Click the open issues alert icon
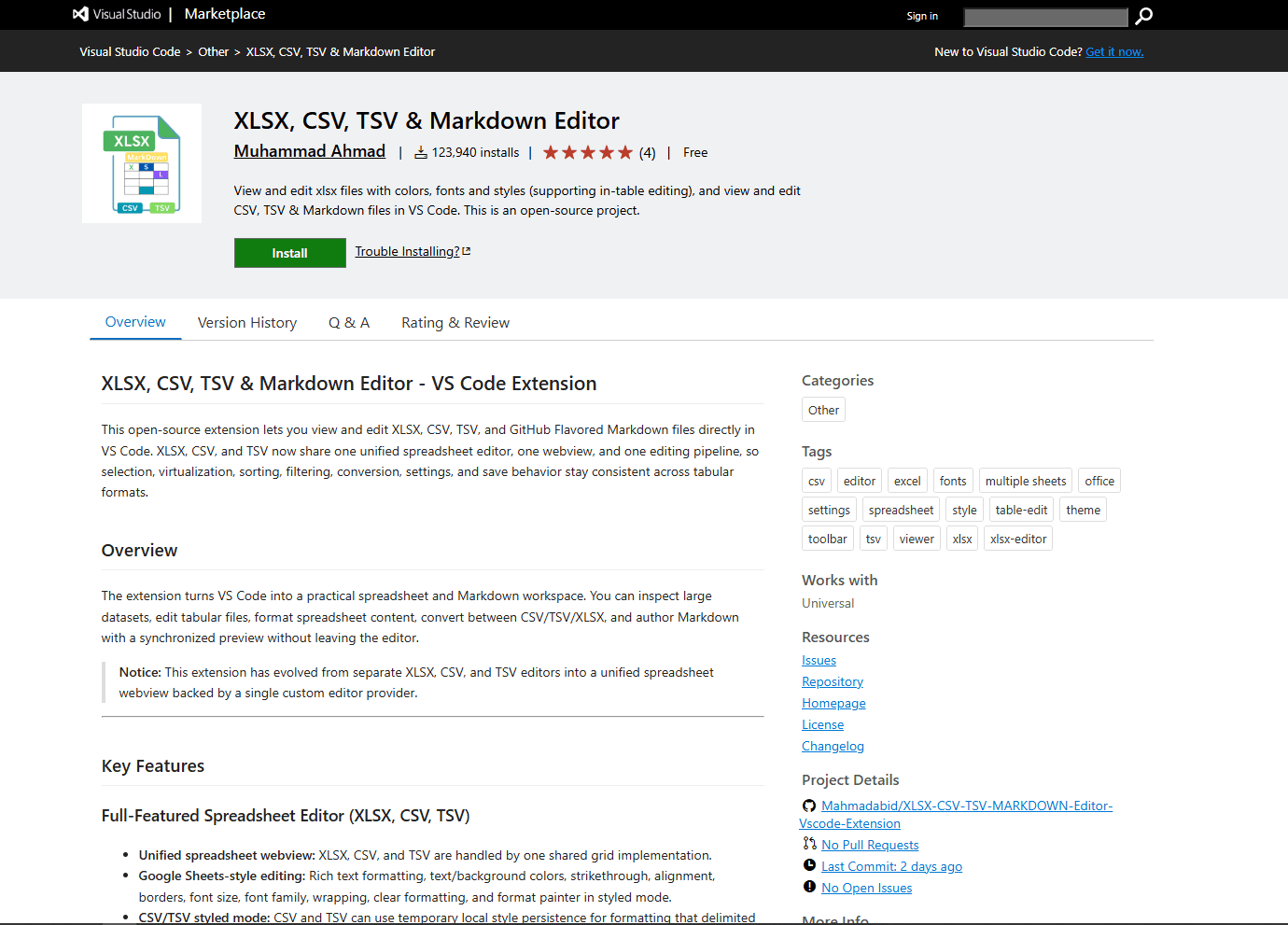 (809, 887)
